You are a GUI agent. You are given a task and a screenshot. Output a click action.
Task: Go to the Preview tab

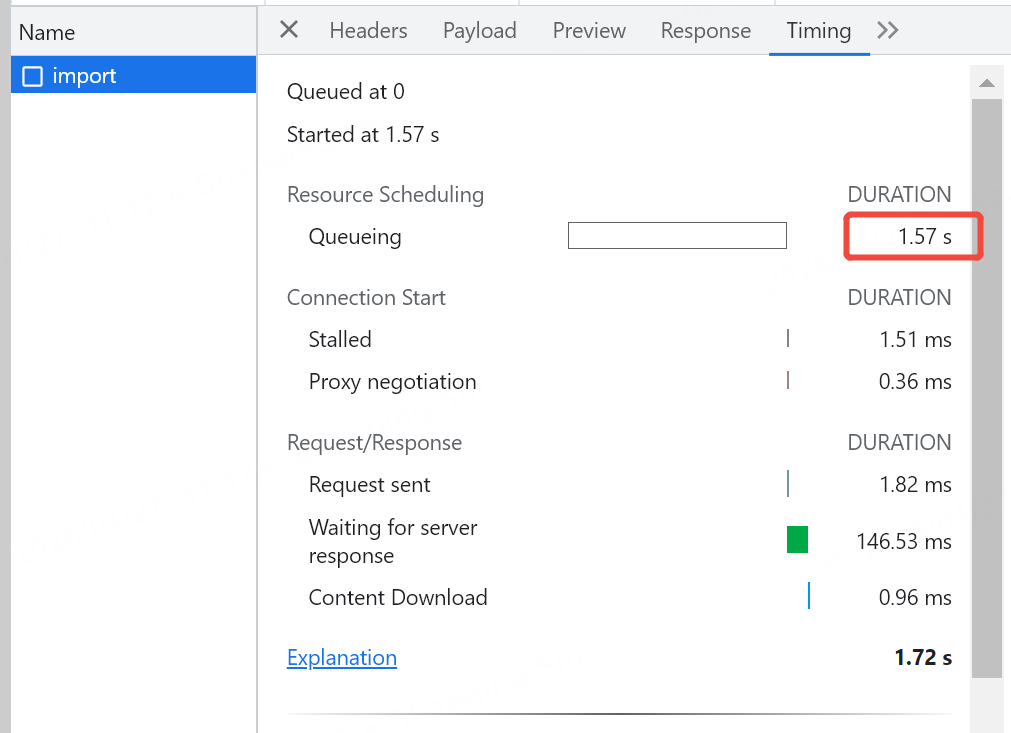tap(589, 31)
